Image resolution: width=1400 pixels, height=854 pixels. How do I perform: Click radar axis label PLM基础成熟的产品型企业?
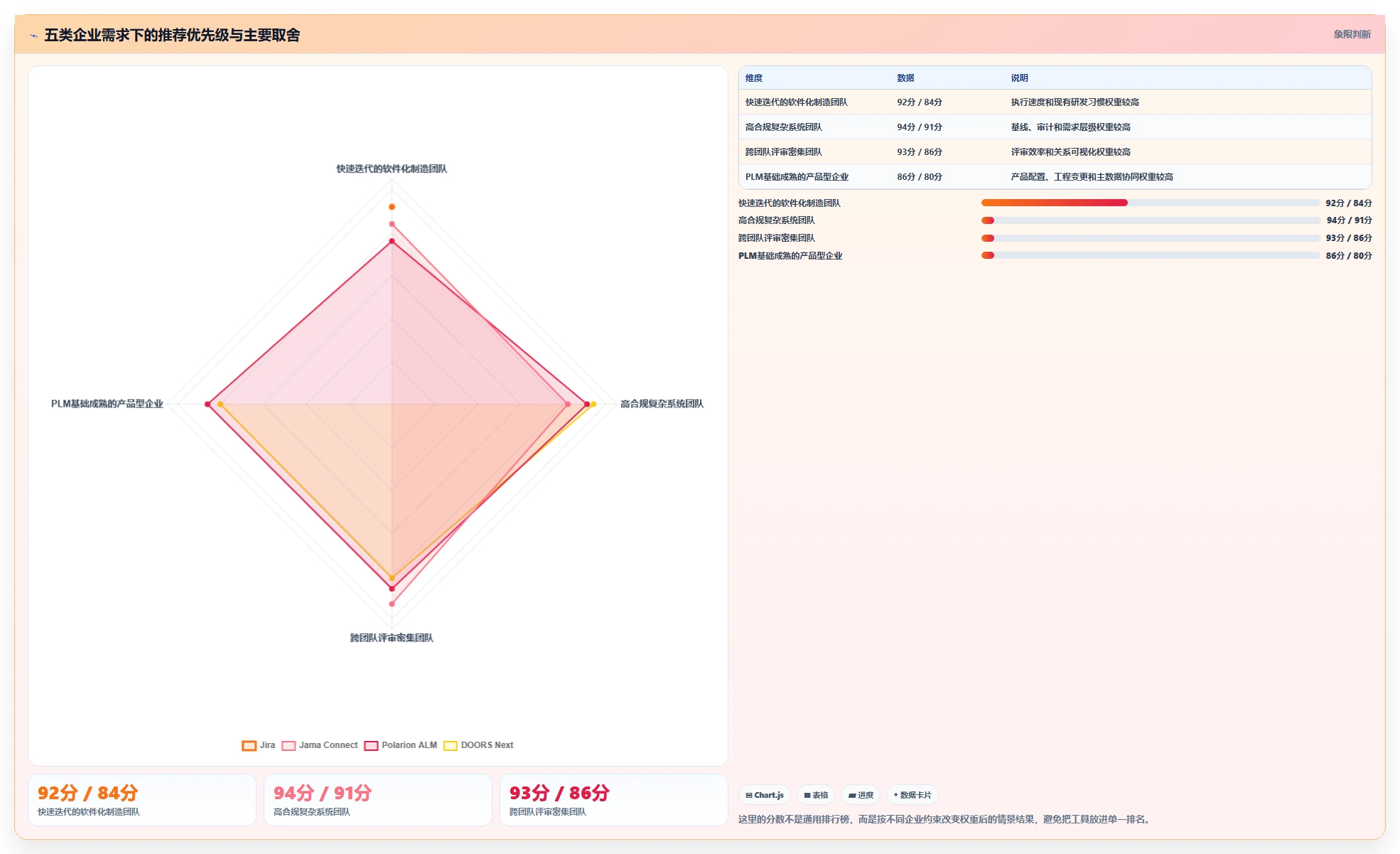point(107,404)
